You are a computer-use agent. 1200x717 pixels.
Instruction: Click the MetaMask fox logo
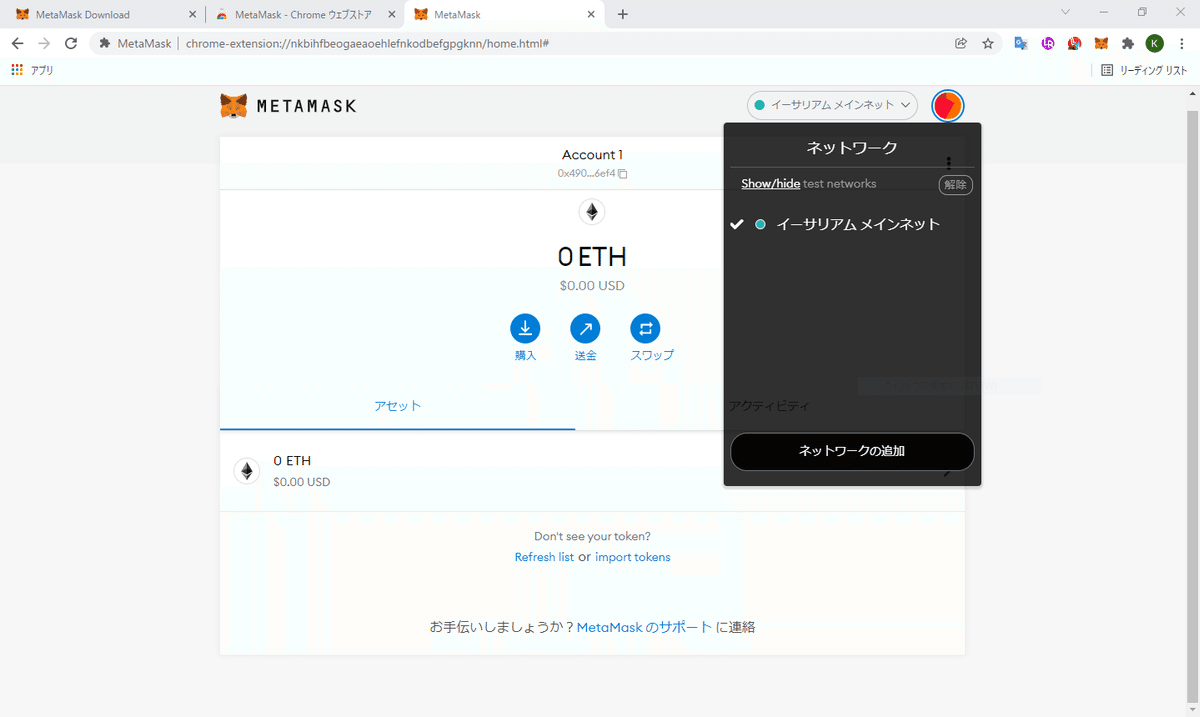click(234, 106)
